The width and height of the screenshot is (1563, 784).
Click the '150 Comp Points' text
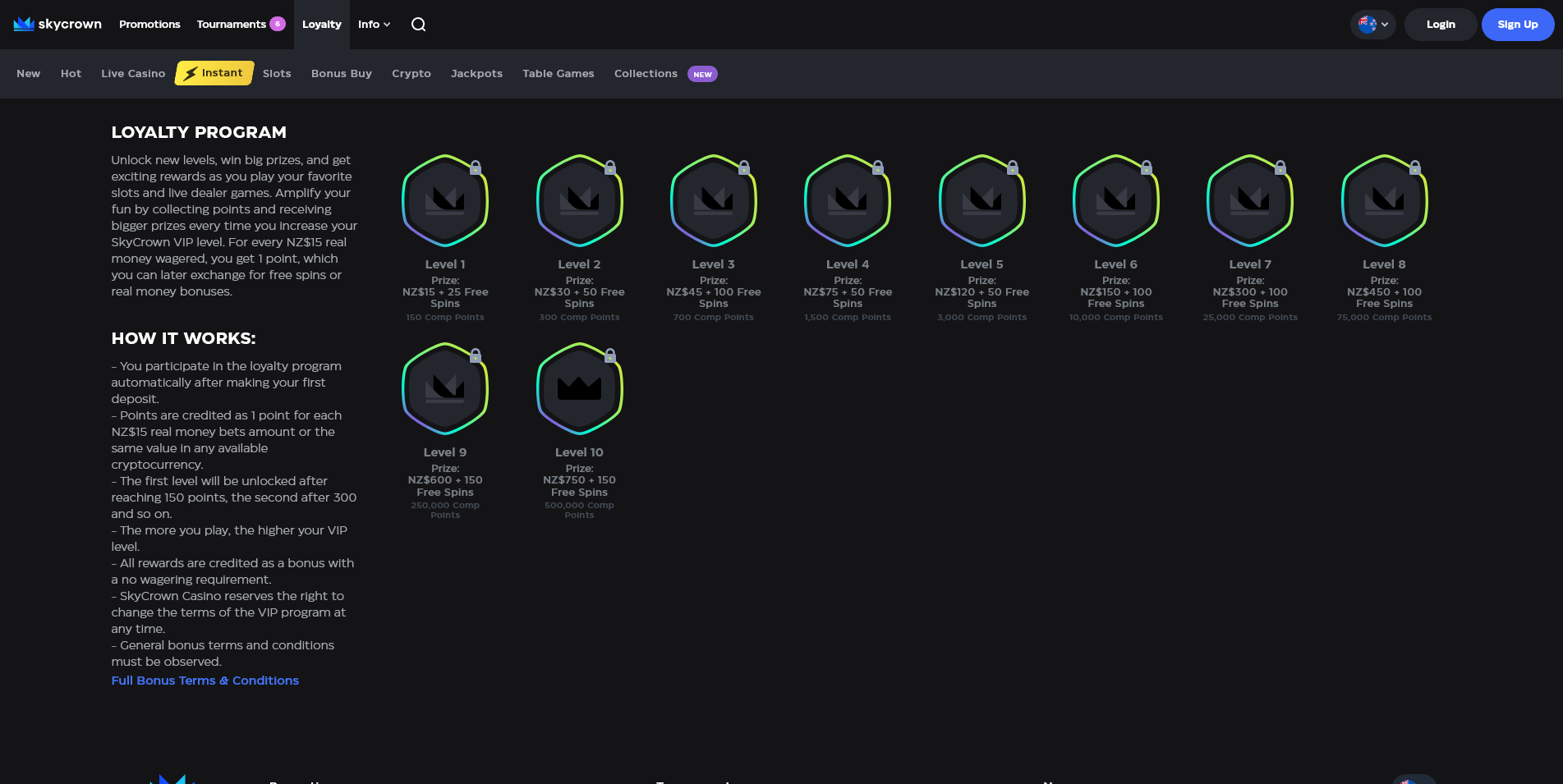coord(445,318)
